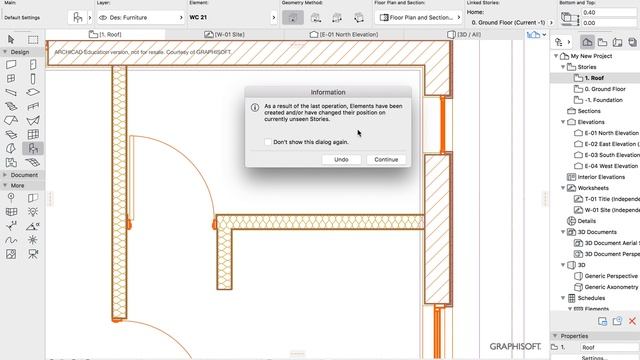Viewport: 640px width, 360px height.
Task: Enable Don't show this dialog again
Action: [x=268, y=142]
